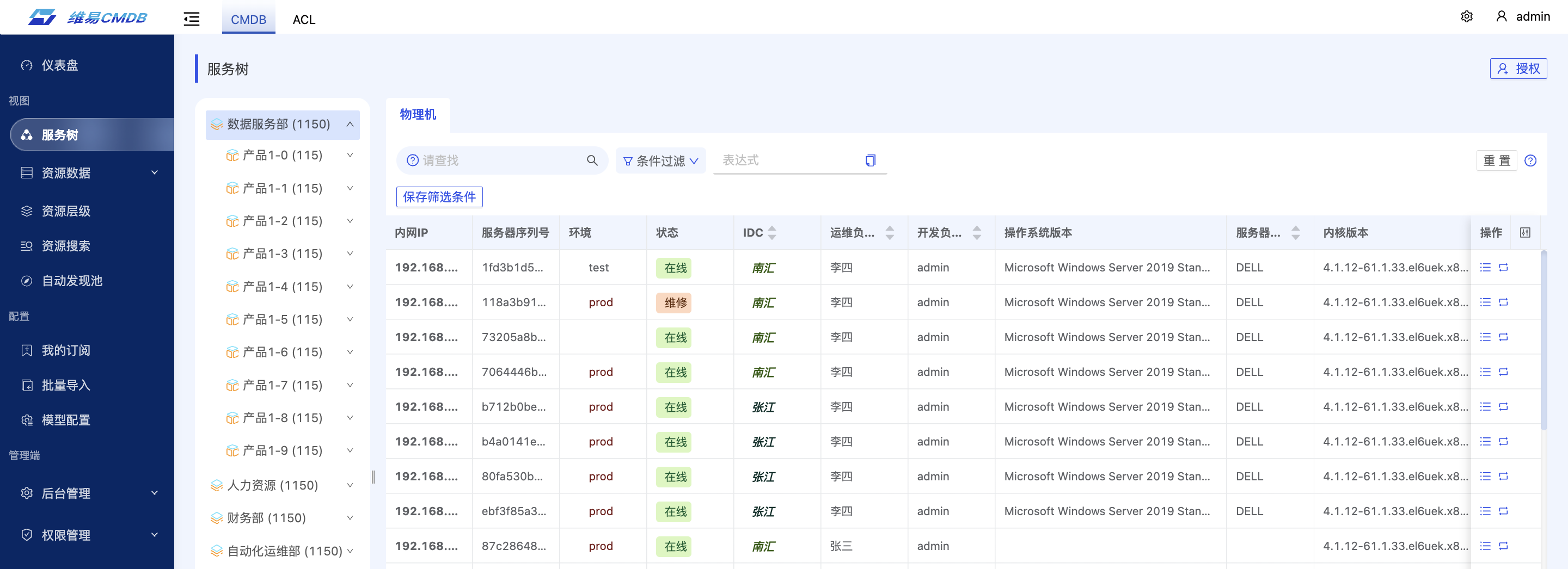Open 资源搜索 in the sidebar
1568x569 pixels.
(x=66, y=246)
